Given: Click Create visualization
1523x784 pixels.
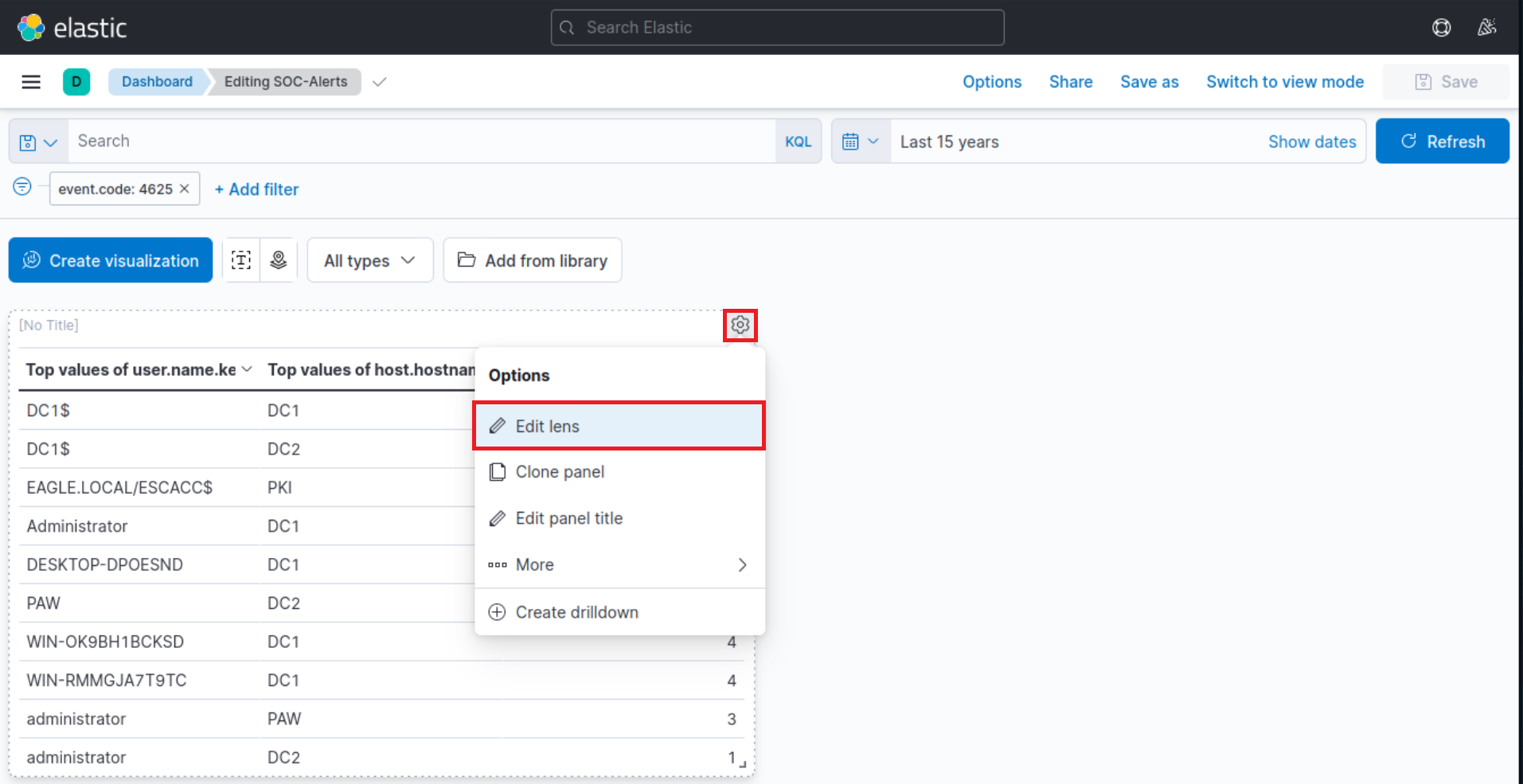Looking at the screenshot, I should point(110,259).
